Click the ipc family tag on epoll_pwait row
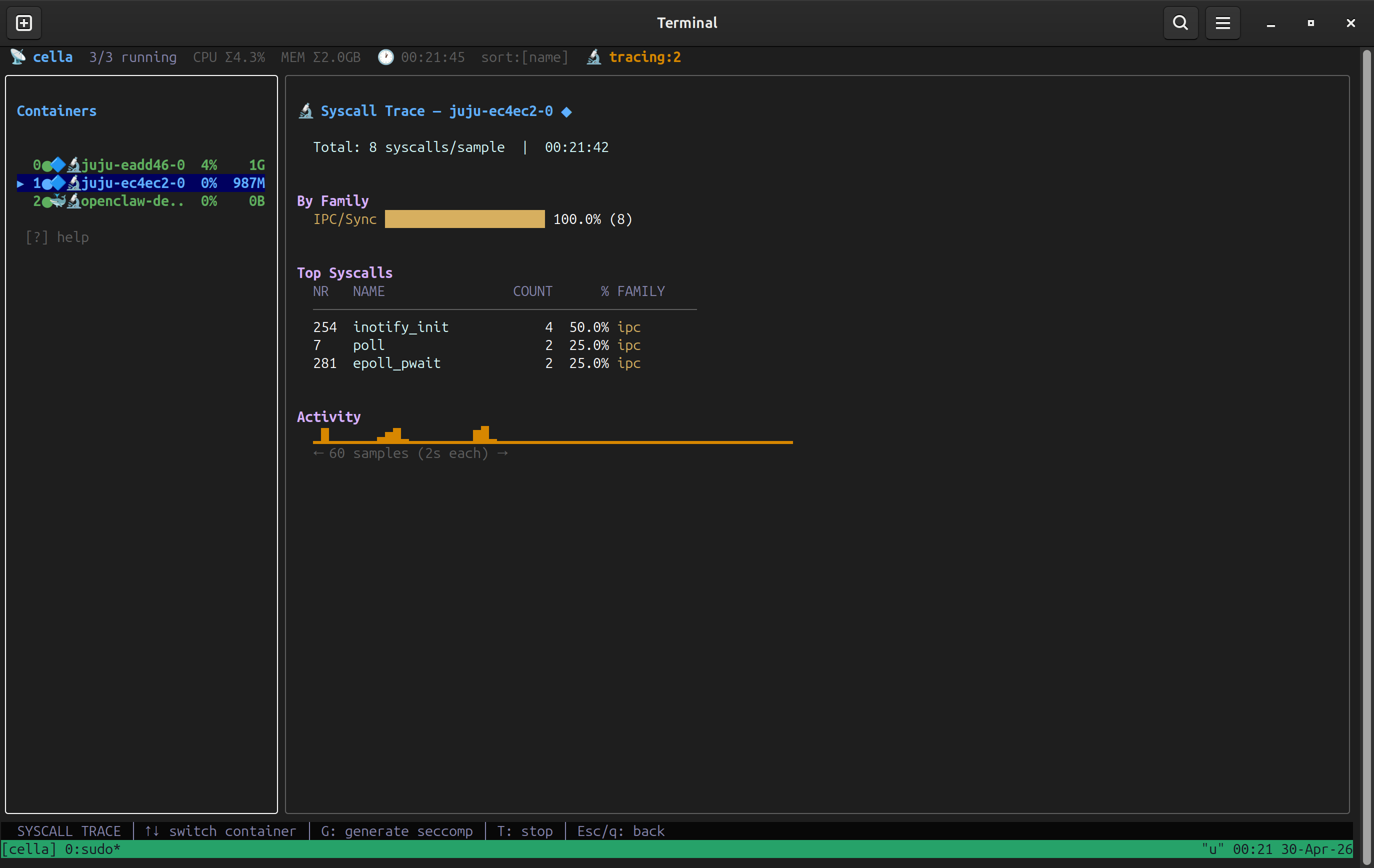Viewport: 1374px width, 868px height. click(x=629, y=363)
